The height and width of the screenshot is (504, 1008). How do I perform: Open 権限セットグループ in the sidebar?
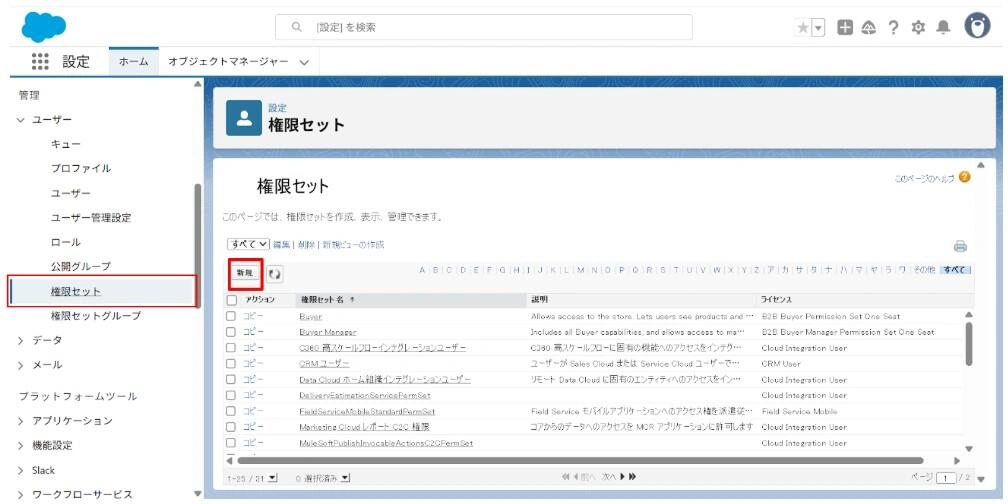96,316
